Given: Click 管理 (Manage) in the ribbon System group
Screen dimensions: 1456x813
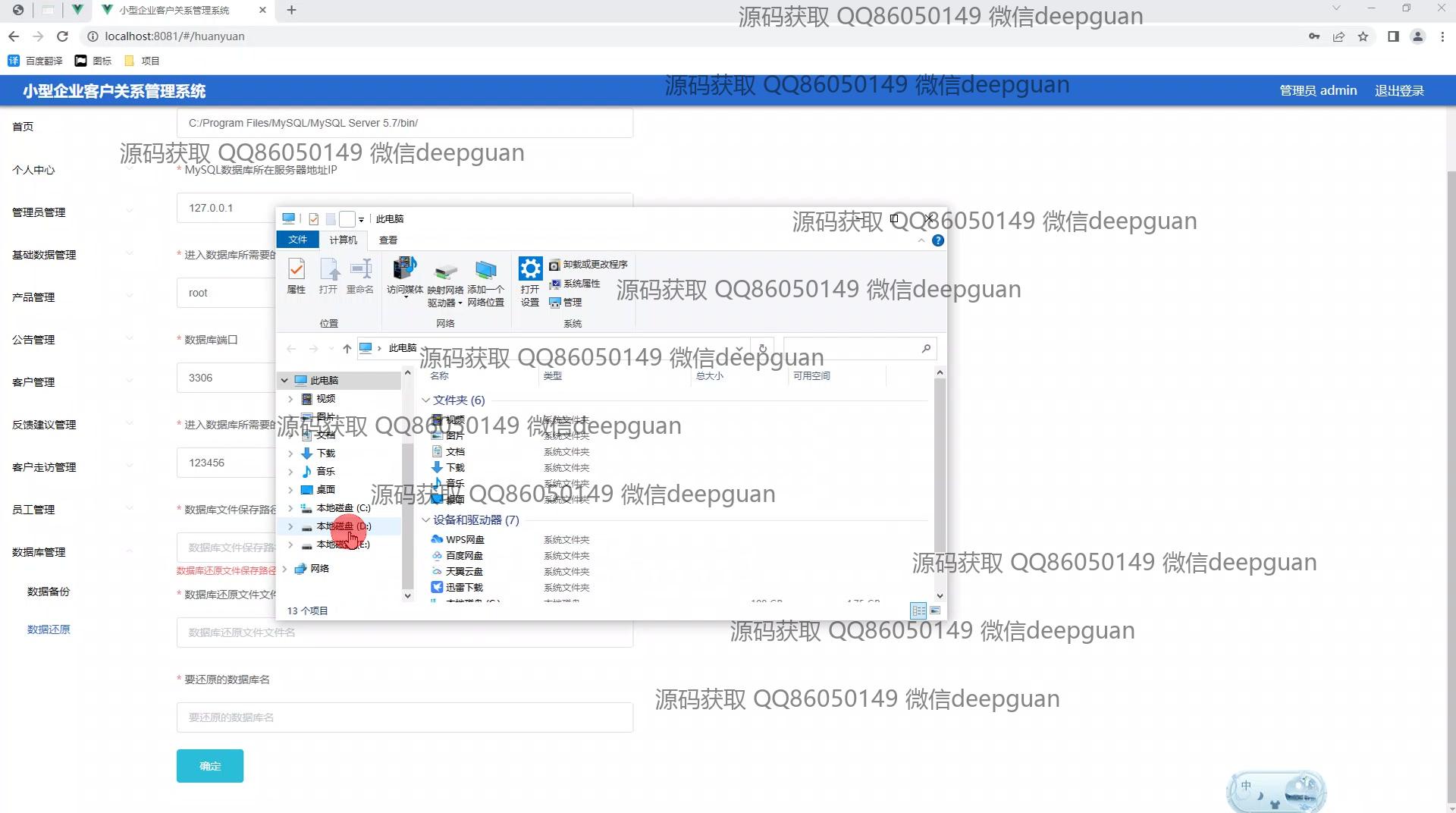Looking at the screenshot, I should coord(566,302).
